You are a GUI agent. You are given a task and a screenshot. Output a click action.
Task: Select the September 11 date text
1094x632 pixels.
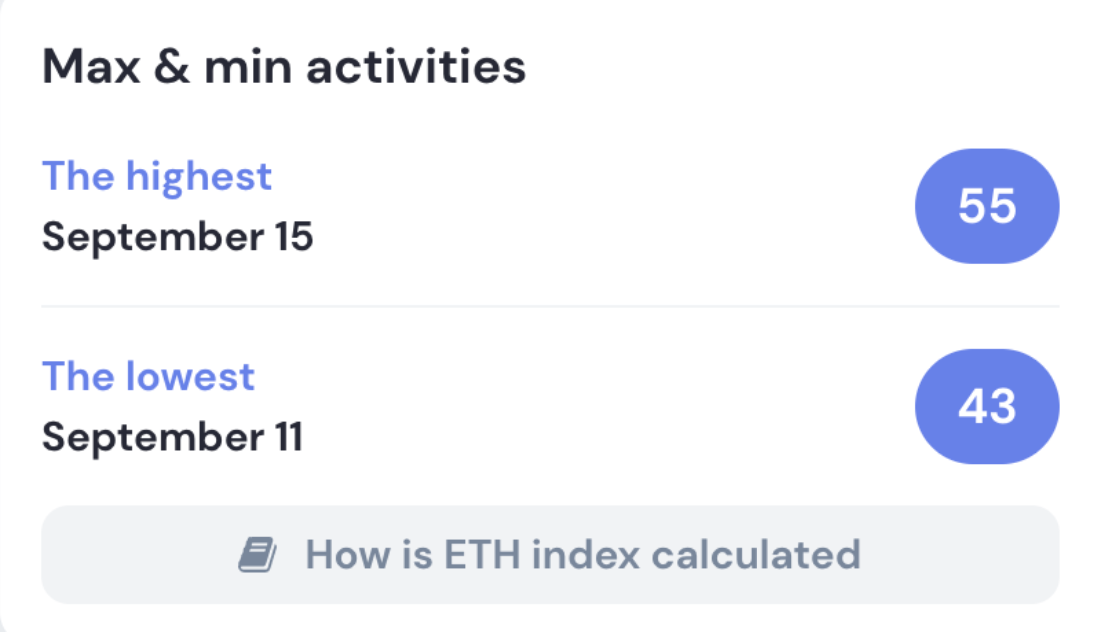pyautogui.click(x=172, y=438)
